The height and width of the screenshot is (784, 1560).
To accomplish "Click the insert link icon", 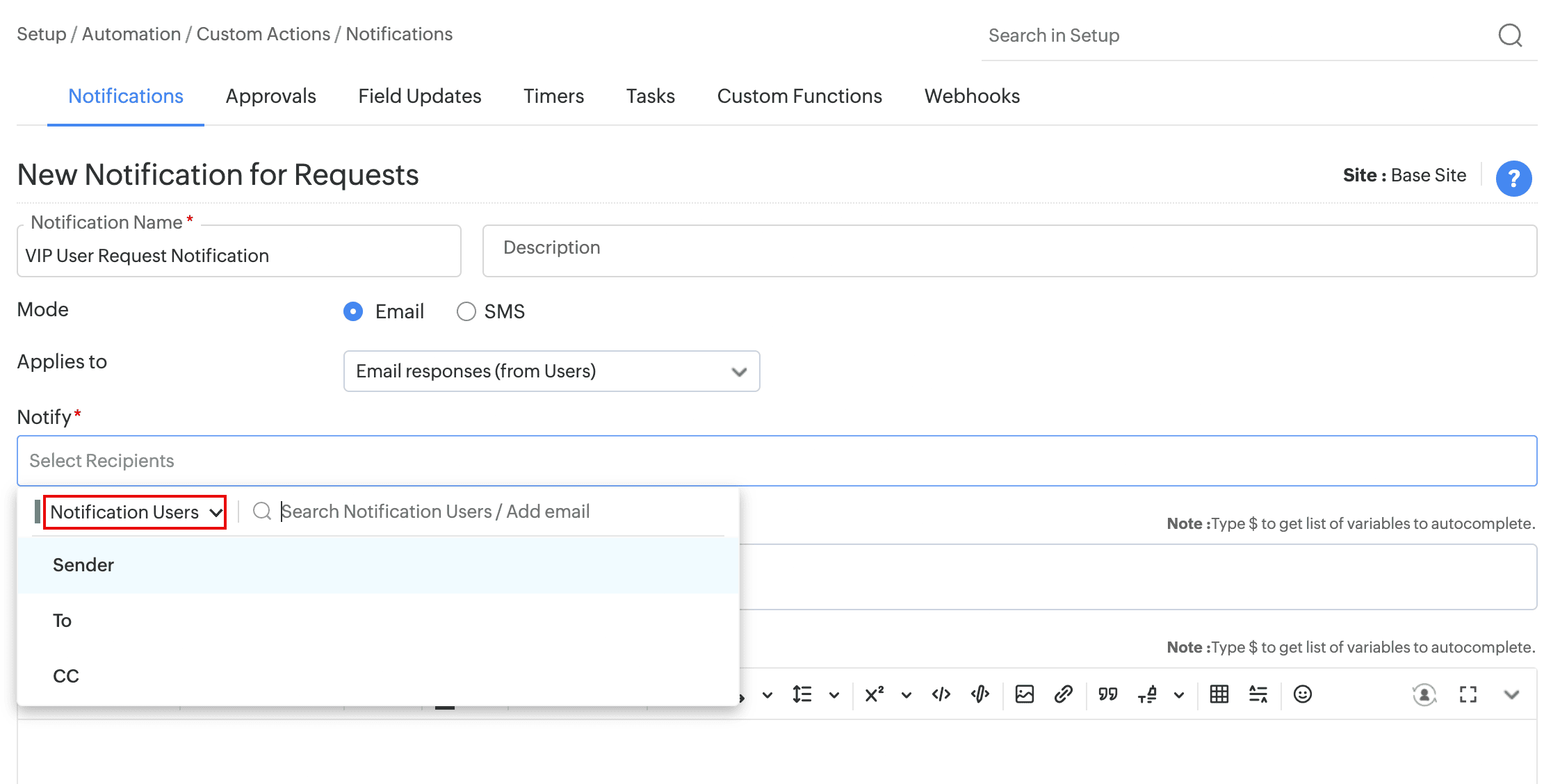I will pyautogui.click(x=1063, y=694).
